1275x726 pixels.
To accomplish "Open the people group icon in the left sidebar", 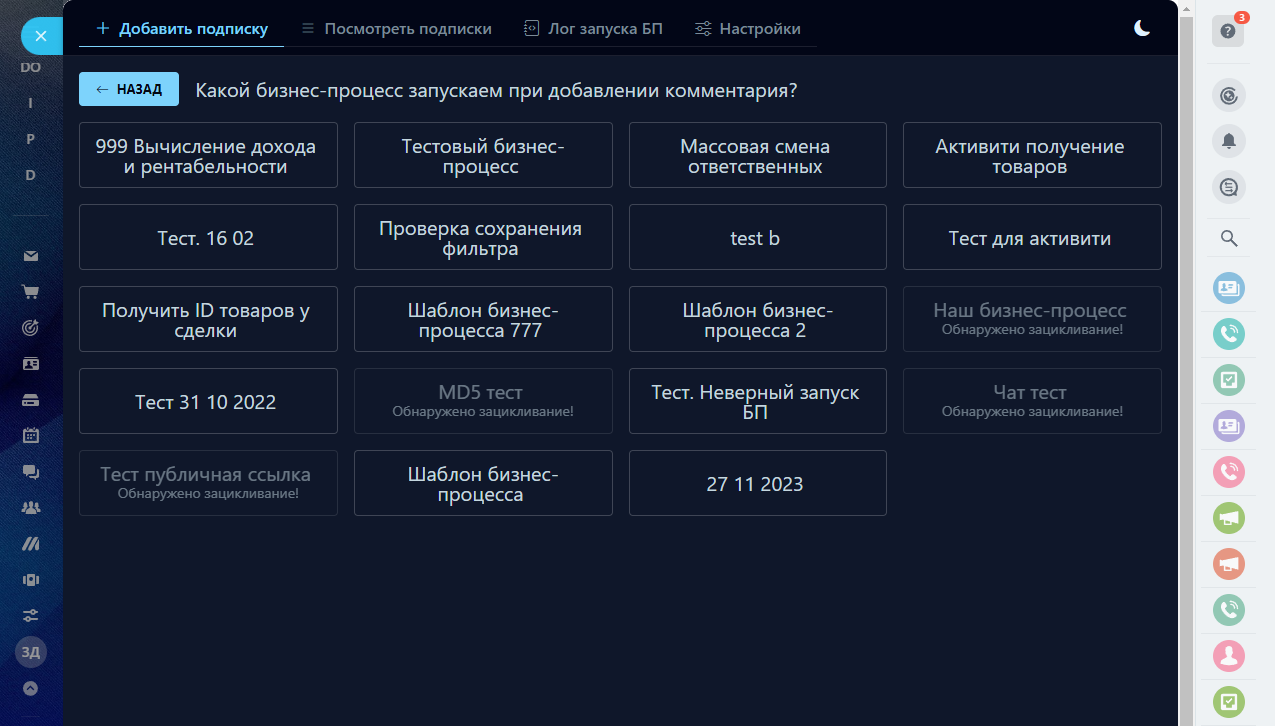I will pyautogui.click(x=31, y=508).
